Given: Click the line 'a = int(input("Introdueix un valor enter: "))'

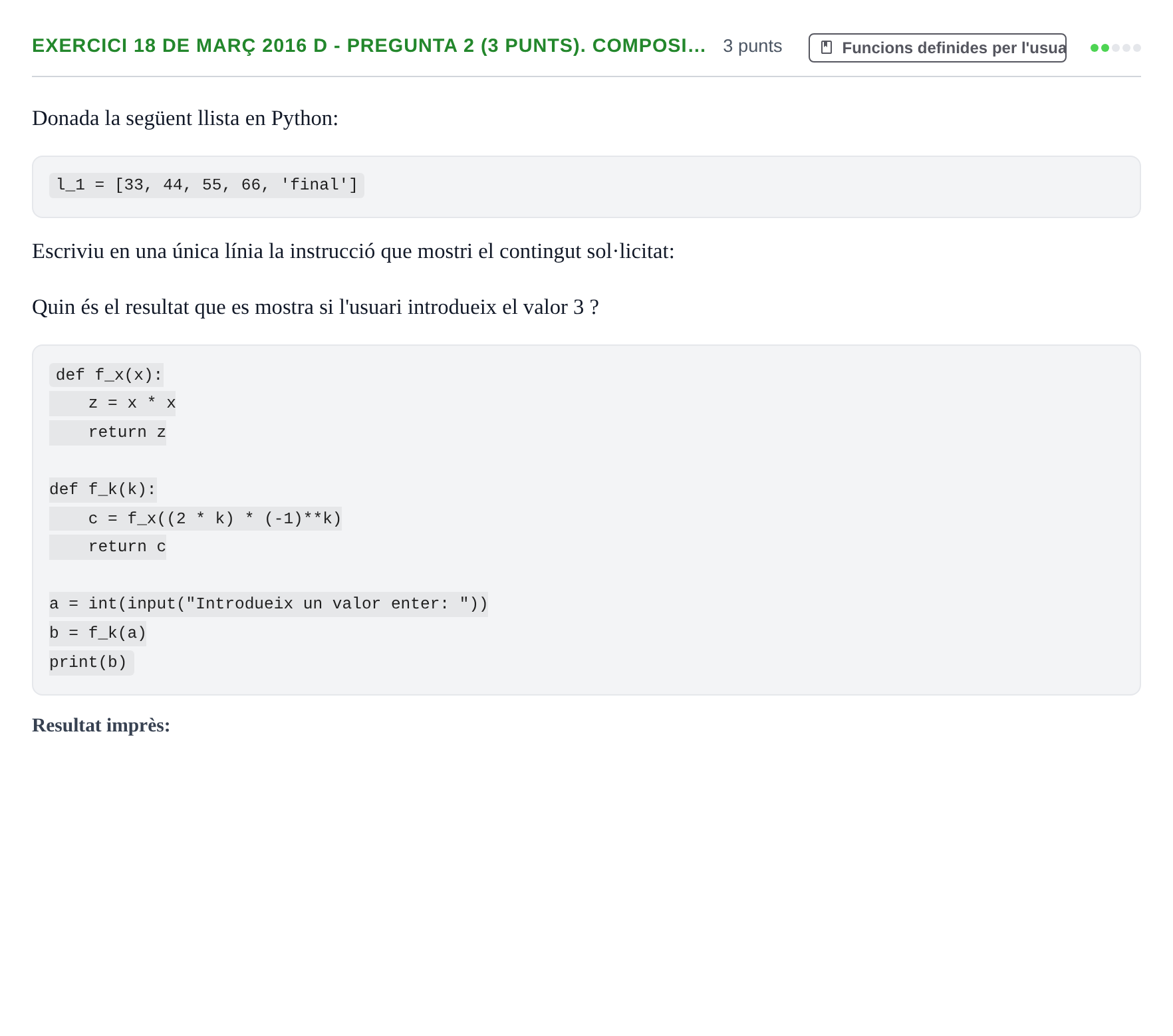Looking at the screenshot, I should [x=269, y=604].
